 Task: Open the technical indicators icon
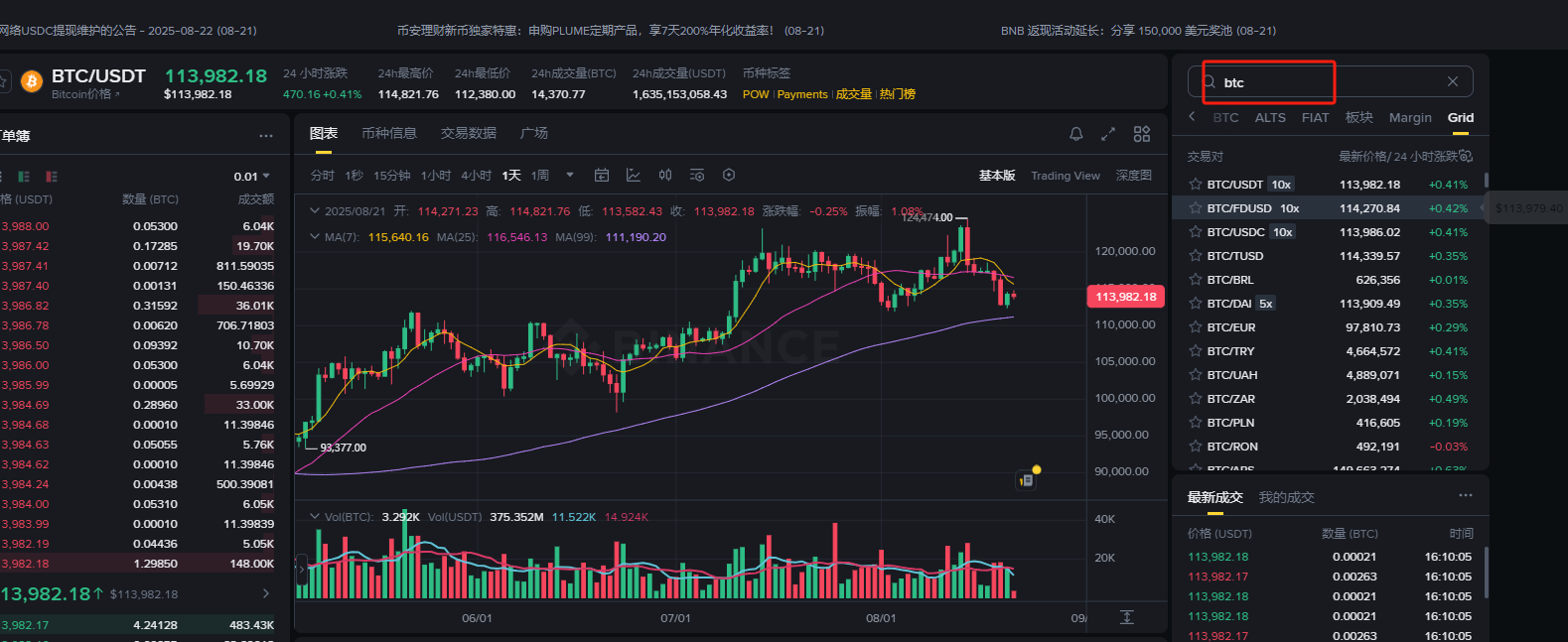coord(697,175)
